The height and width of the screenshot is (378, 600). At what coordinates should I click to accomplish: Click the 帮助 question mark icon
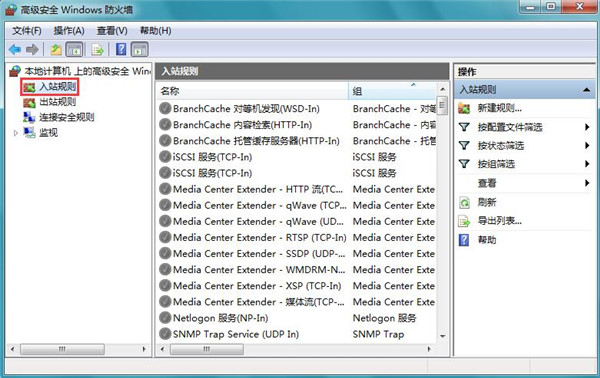(x=464, y=240)
